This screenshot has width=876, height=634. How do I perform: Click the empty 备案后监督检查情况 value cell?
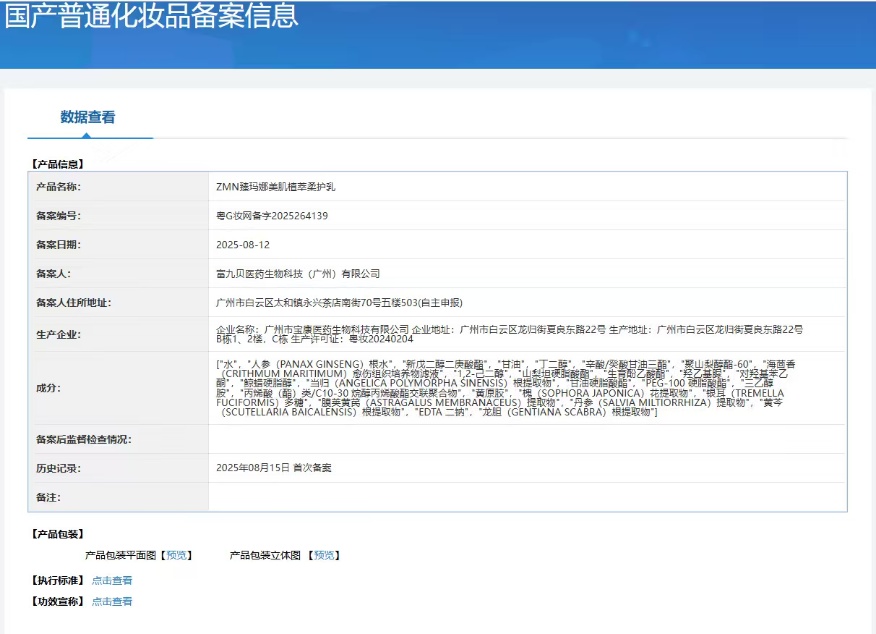coord(527,439)
